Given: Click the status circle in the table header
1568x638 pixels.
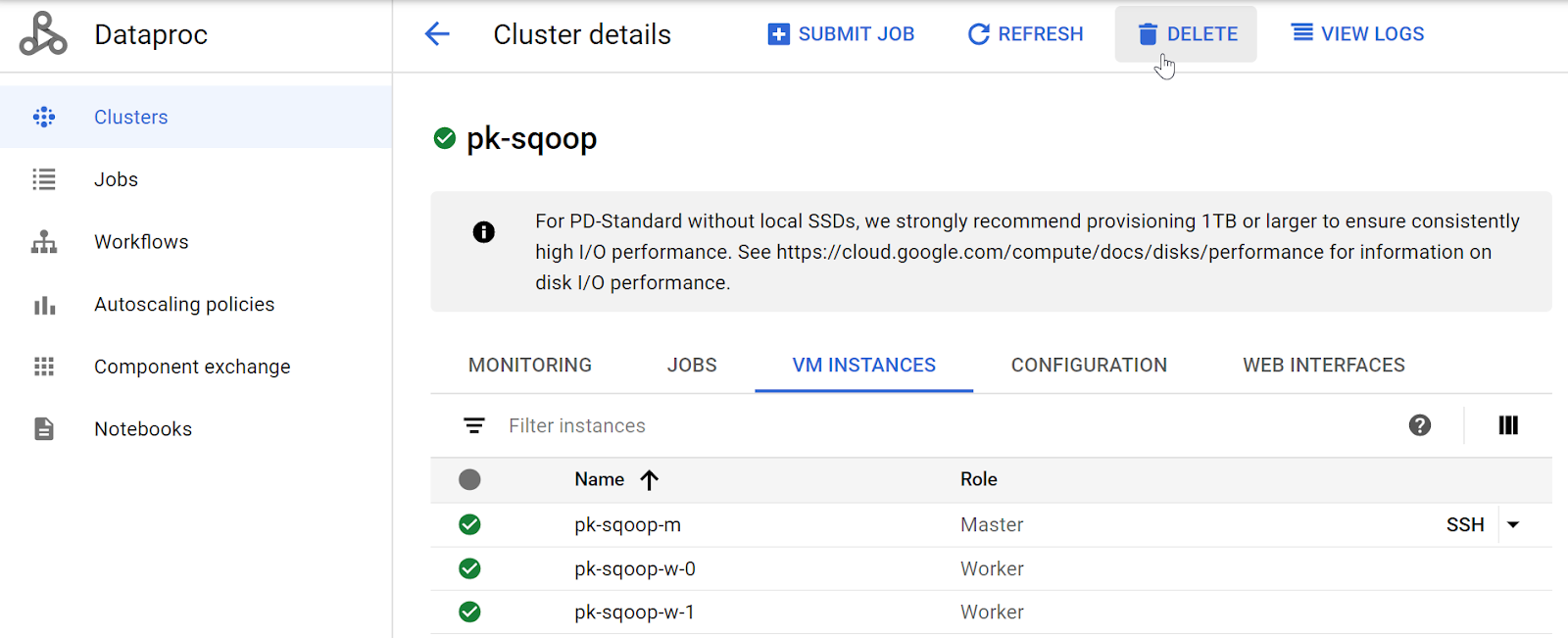Looking at the screenshot, I should (470, 479).
